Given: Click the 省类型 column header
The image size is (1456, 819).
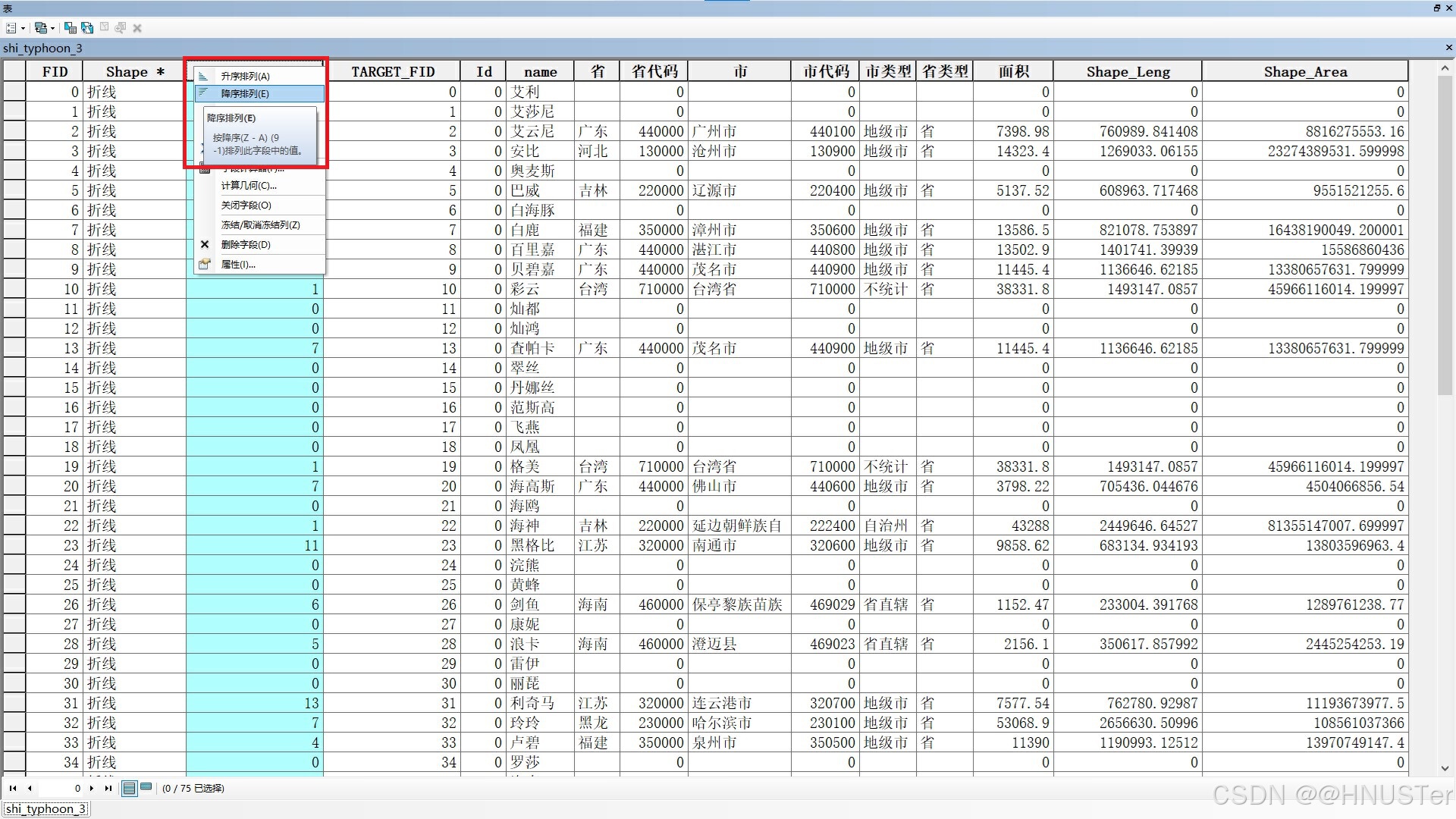Looking at the screenshot, I should click(945, 71).
